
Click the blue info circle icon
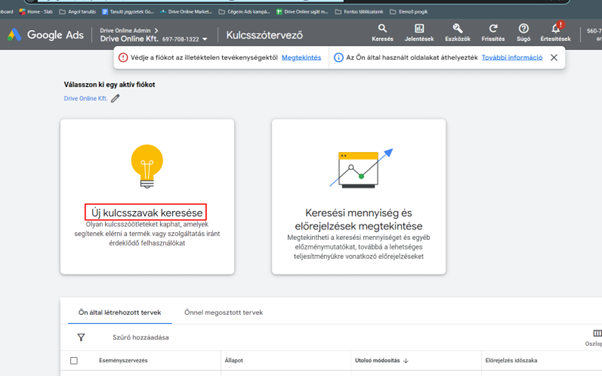pyautogui.click(x=338, y=58)
